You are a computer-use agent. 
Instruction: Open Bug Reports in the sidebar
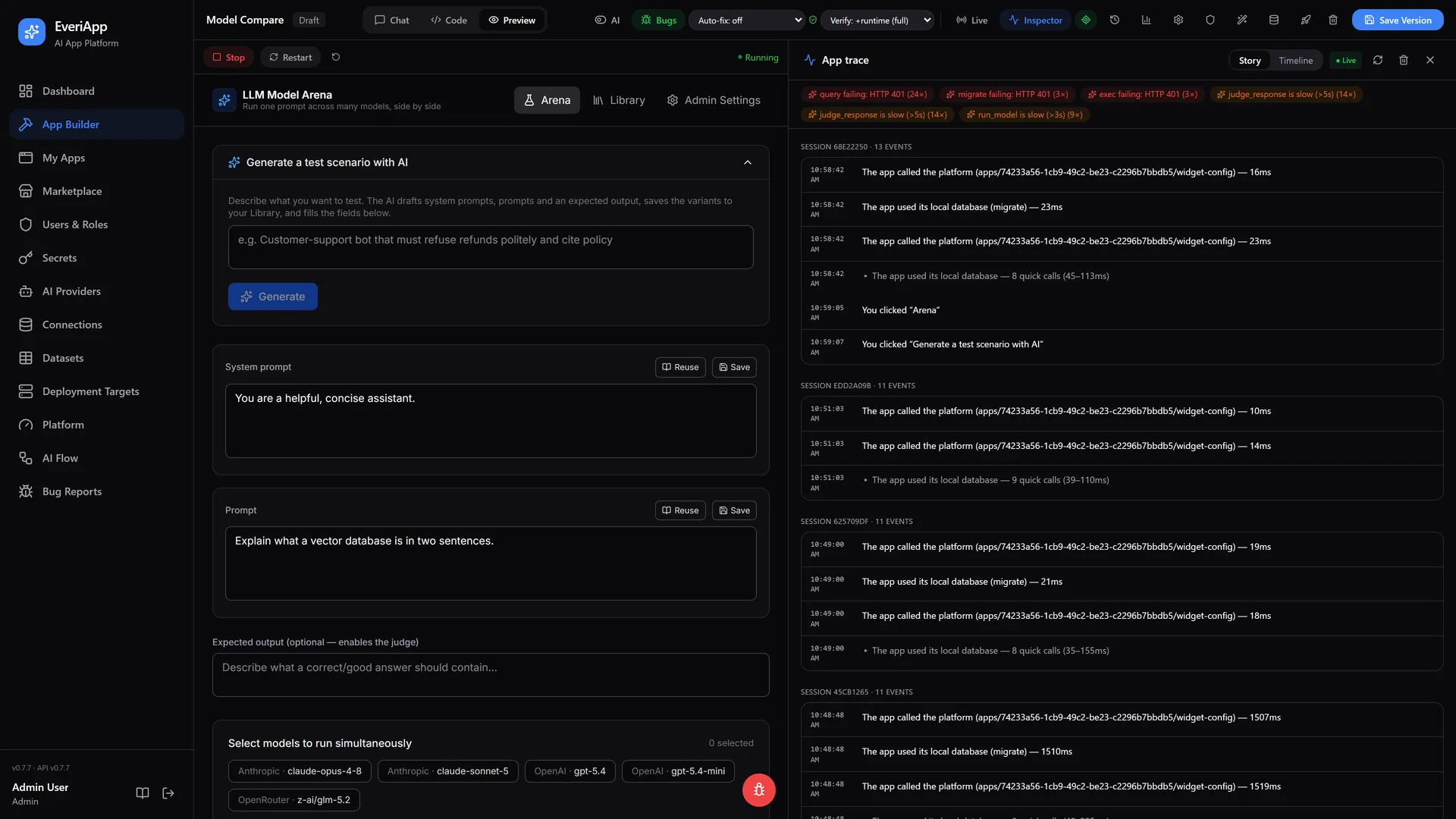(x=96, y=491)
